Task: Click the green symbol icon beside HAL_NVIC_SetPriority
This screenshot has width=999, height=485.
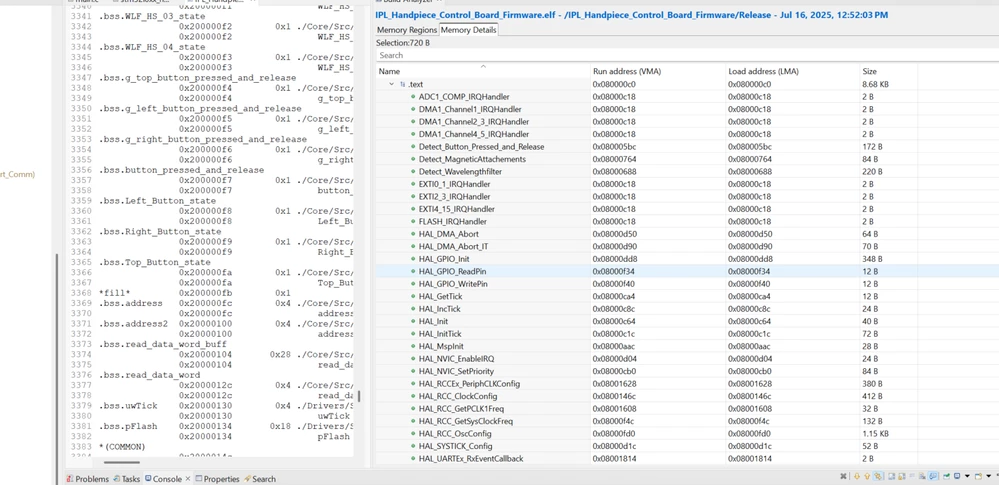Action: click(412, 371)
